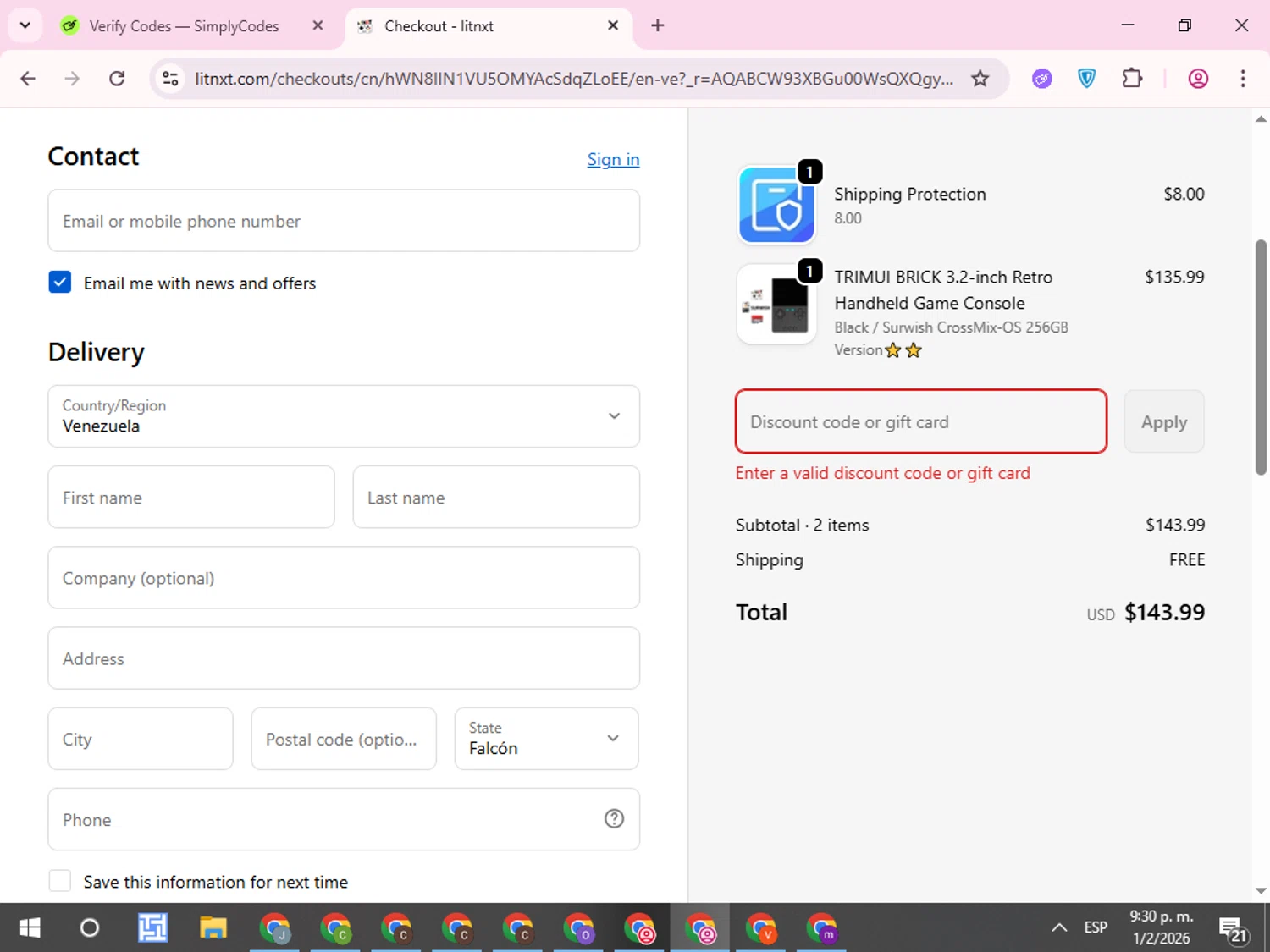Open the State dropdown showing Falcón
This screenshot has height=952, width=1270.
[x=547, y=739]
